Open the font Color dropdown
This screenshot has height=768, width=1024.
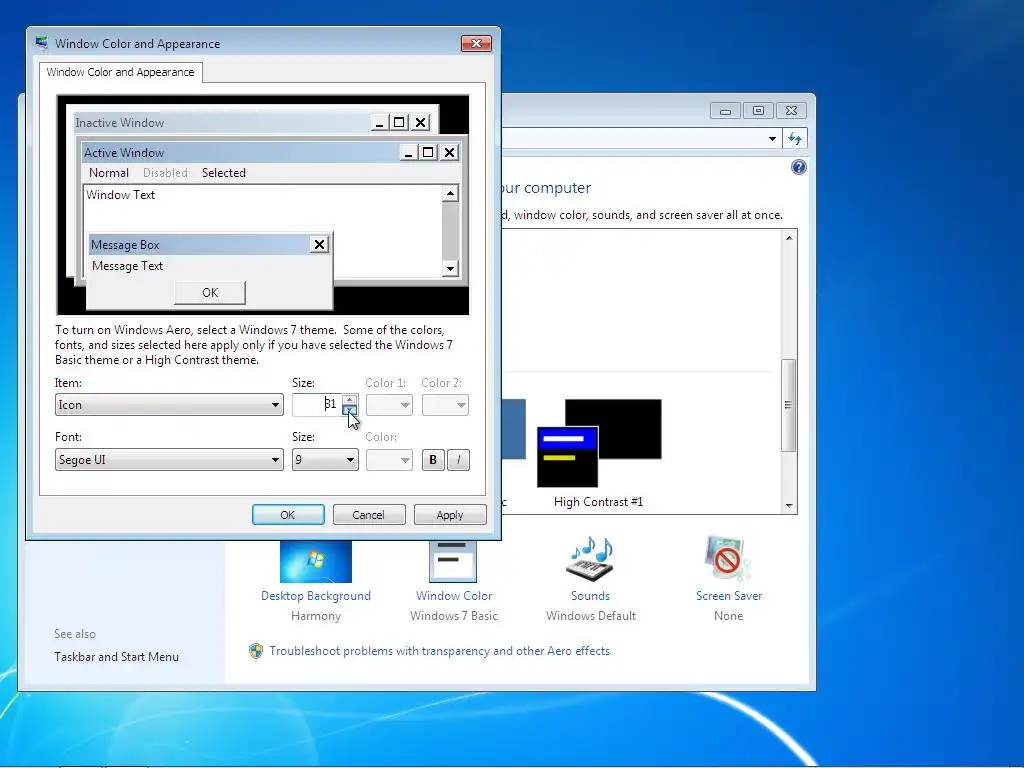(x=389, y=460)
